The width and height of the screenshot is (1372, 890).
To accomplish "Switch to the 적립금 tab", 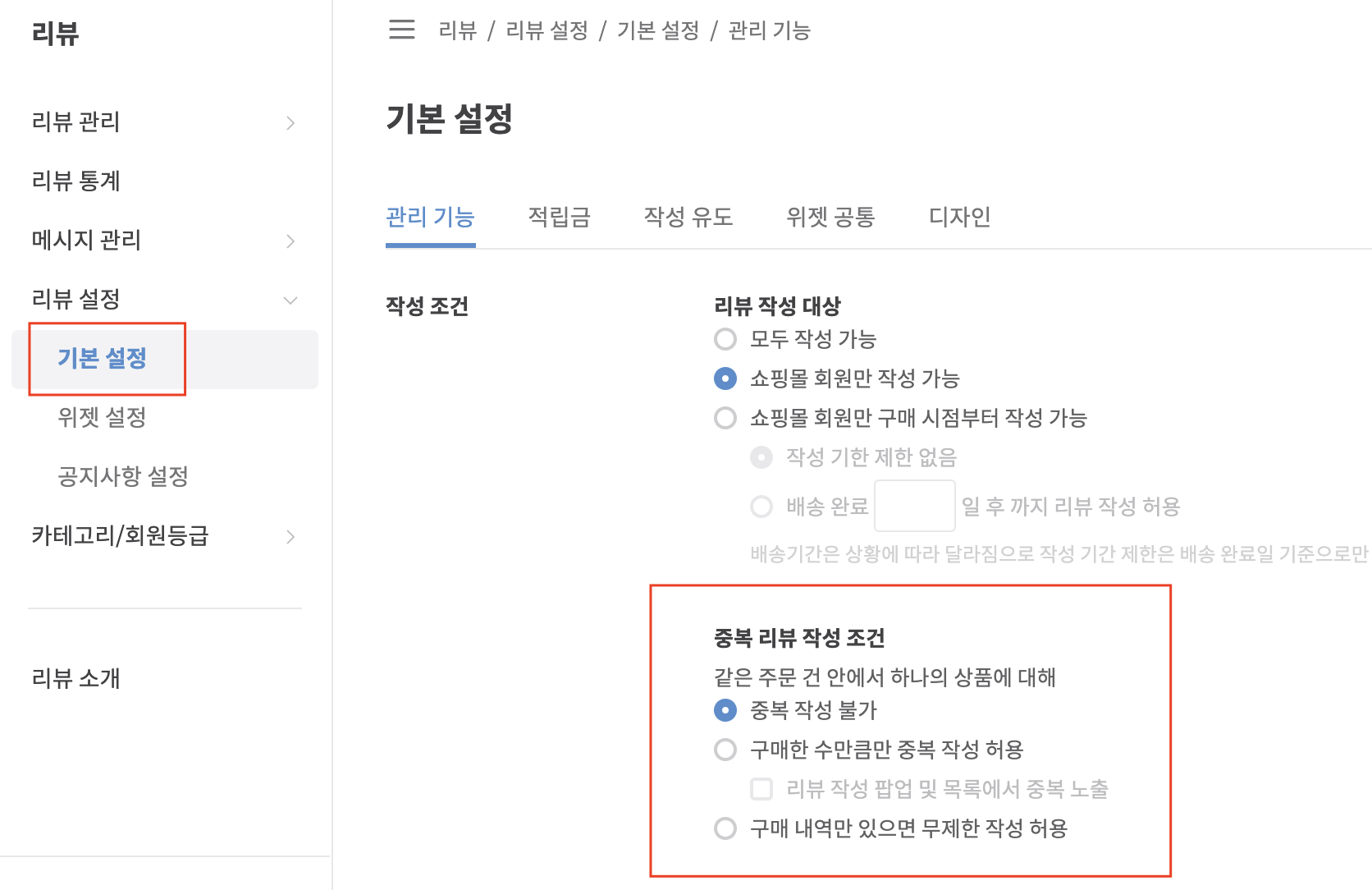I will [560, 217].
